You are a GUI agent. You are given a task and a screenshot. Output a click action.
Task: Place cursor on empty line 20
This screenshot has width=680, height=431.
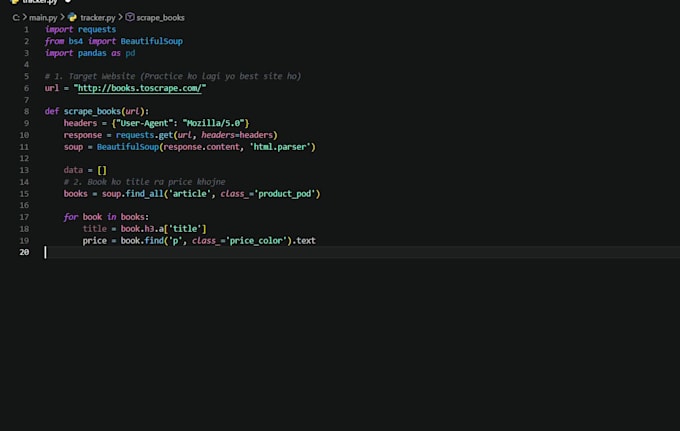point(362,252)
